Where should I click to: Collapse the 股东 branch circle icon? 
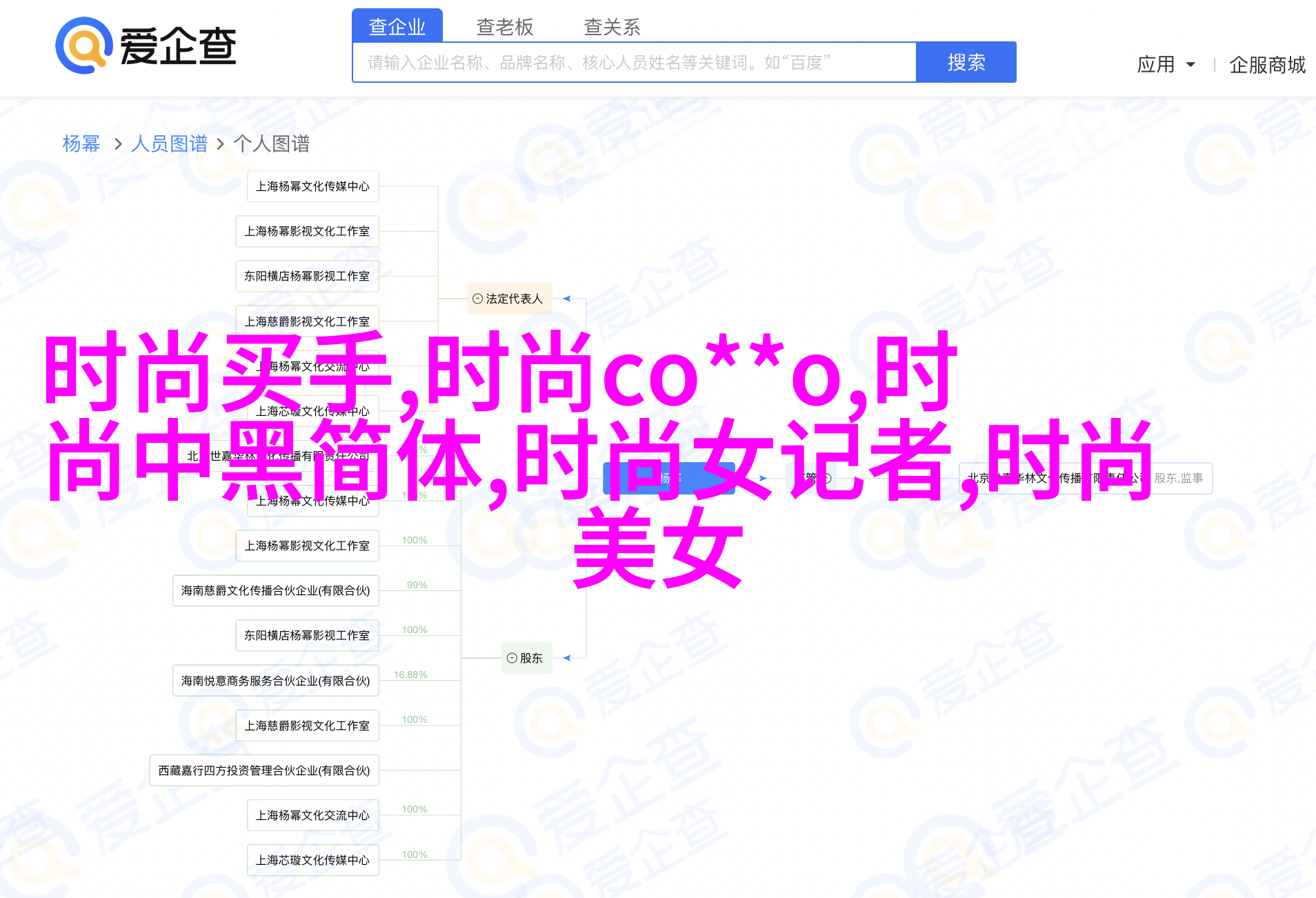pos(512,658)
